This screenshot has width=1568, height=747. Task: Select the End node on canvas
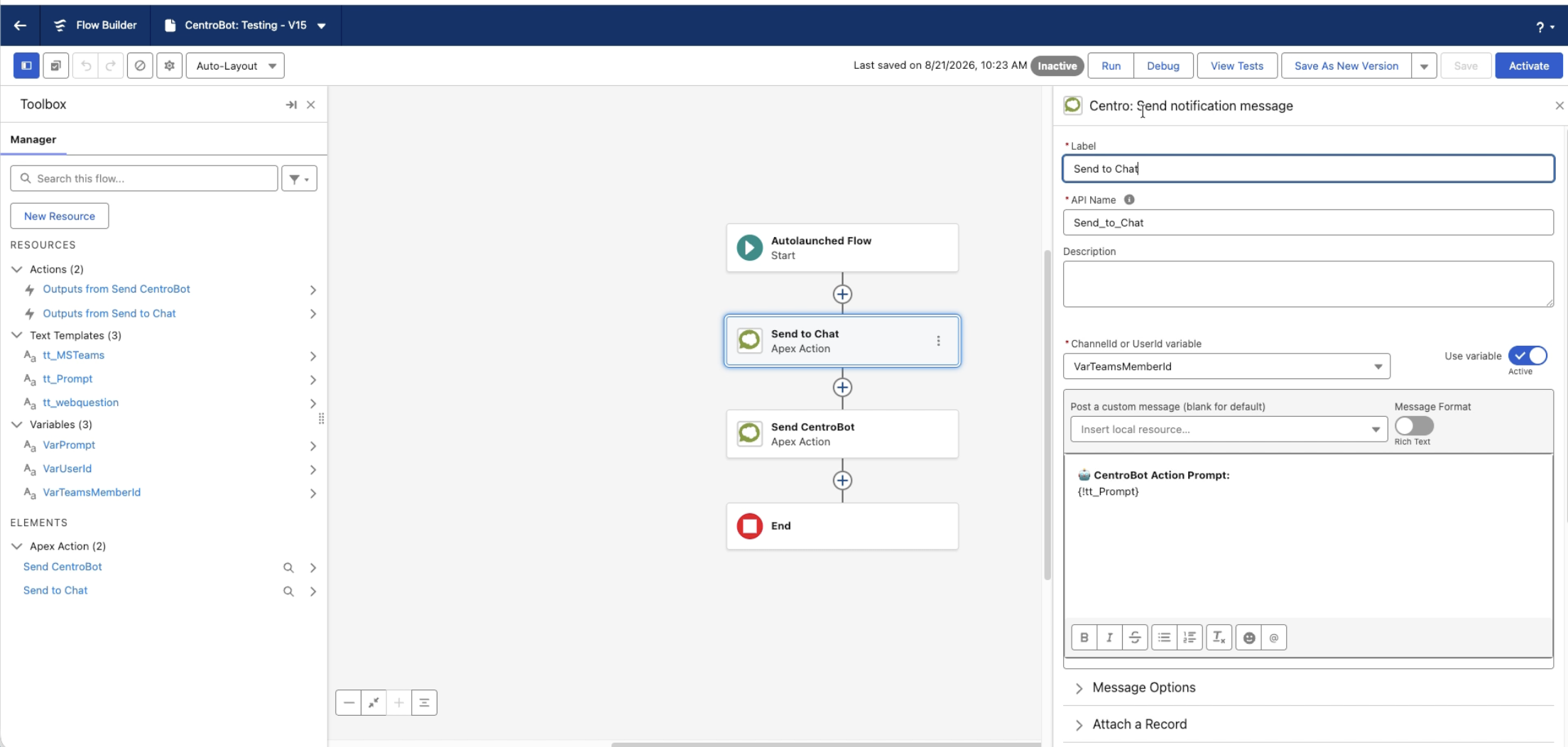(842, 526)
